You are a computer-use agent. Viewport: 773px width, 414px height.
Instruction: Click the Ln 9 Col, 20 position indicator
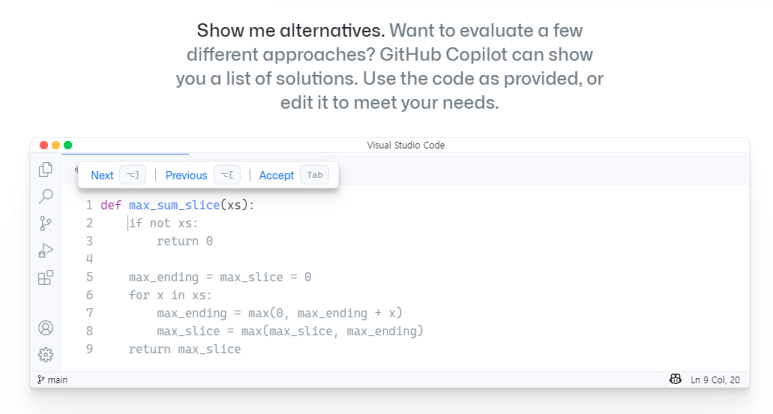[715, 380]
